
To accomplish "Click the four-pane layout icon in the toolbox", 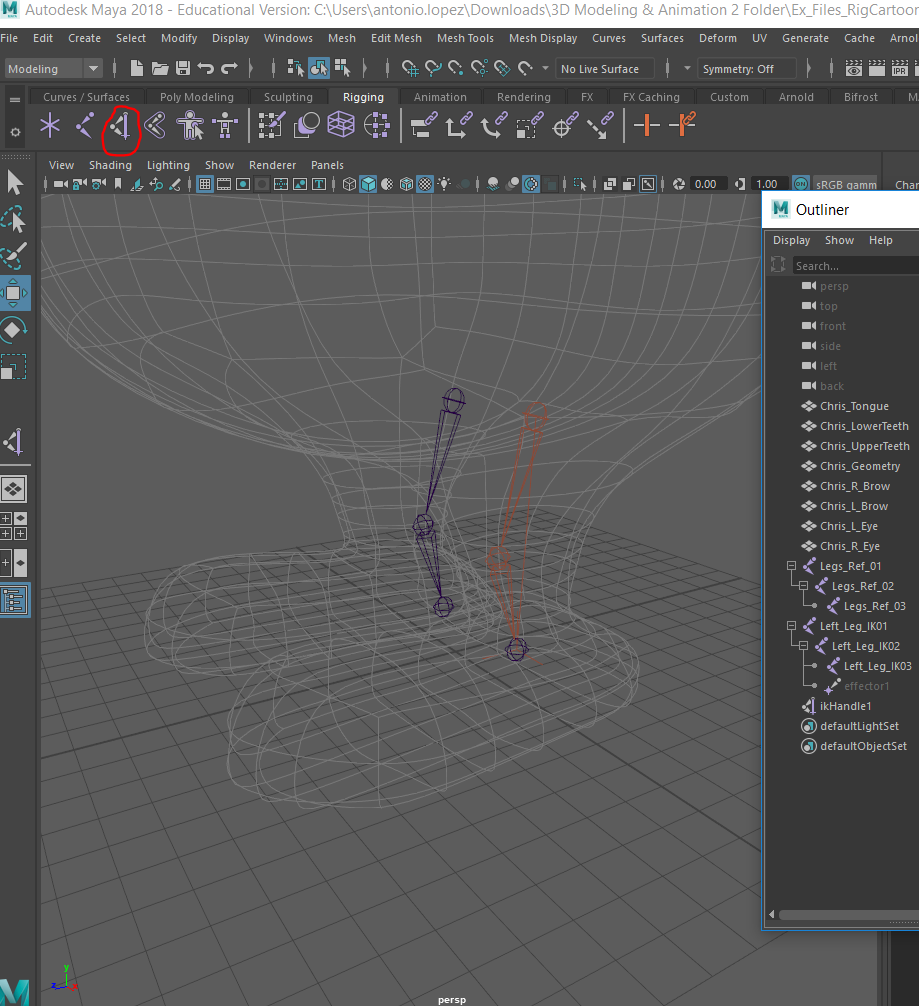I will click(x=14, y=526).
